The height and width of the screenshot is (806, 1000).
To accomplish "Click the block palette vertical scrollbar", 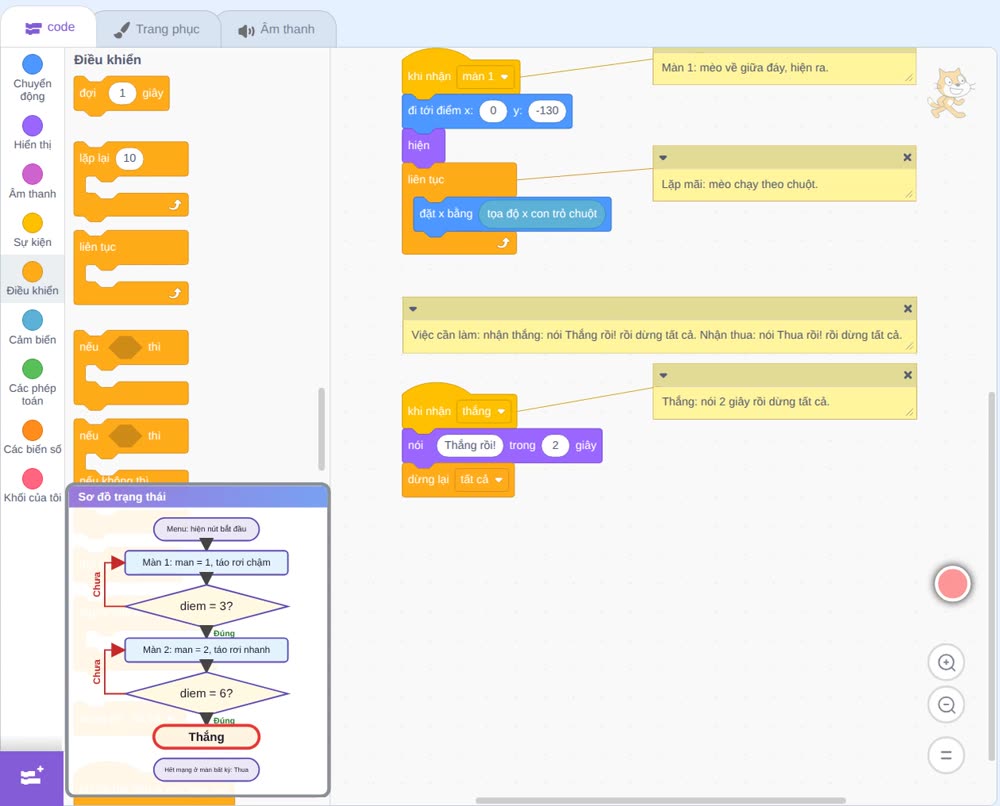I will pos(321,429).
